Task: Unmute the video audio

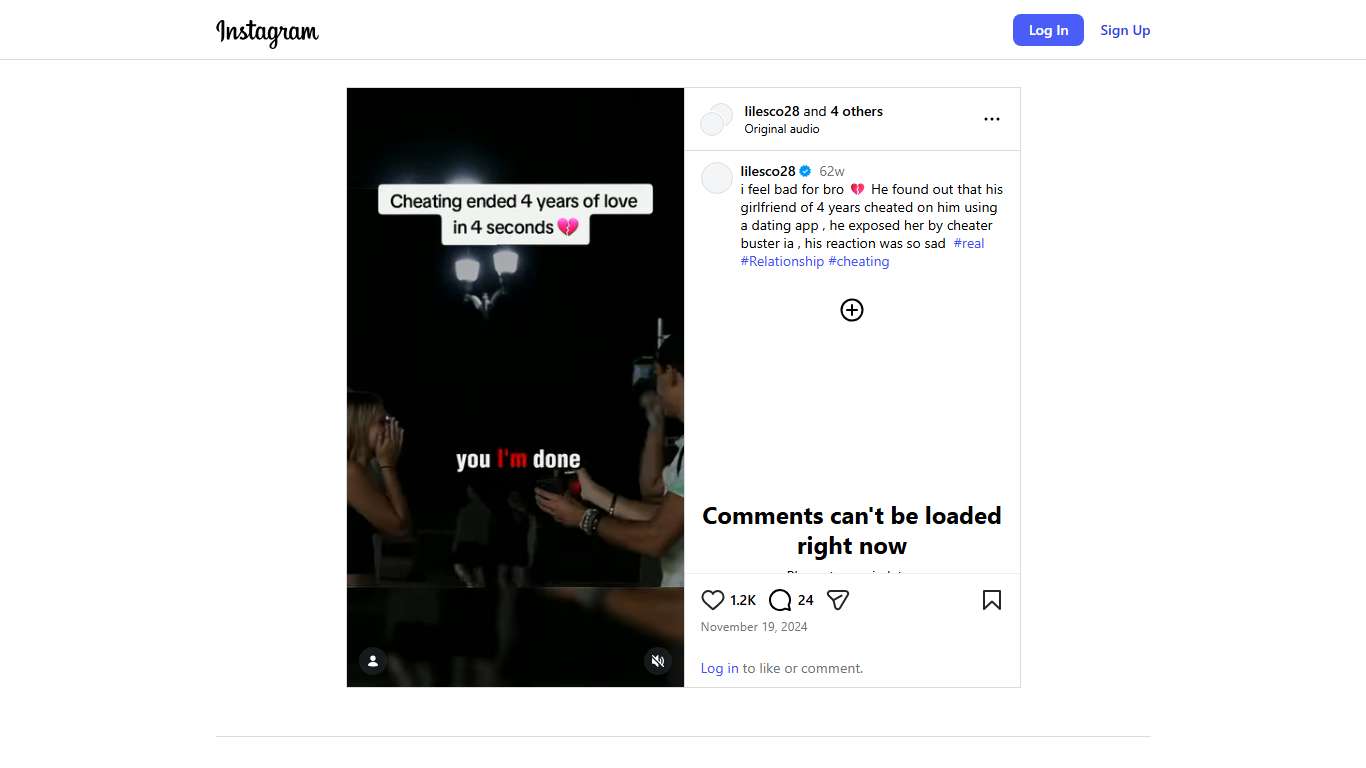Action: click(658, 661)
